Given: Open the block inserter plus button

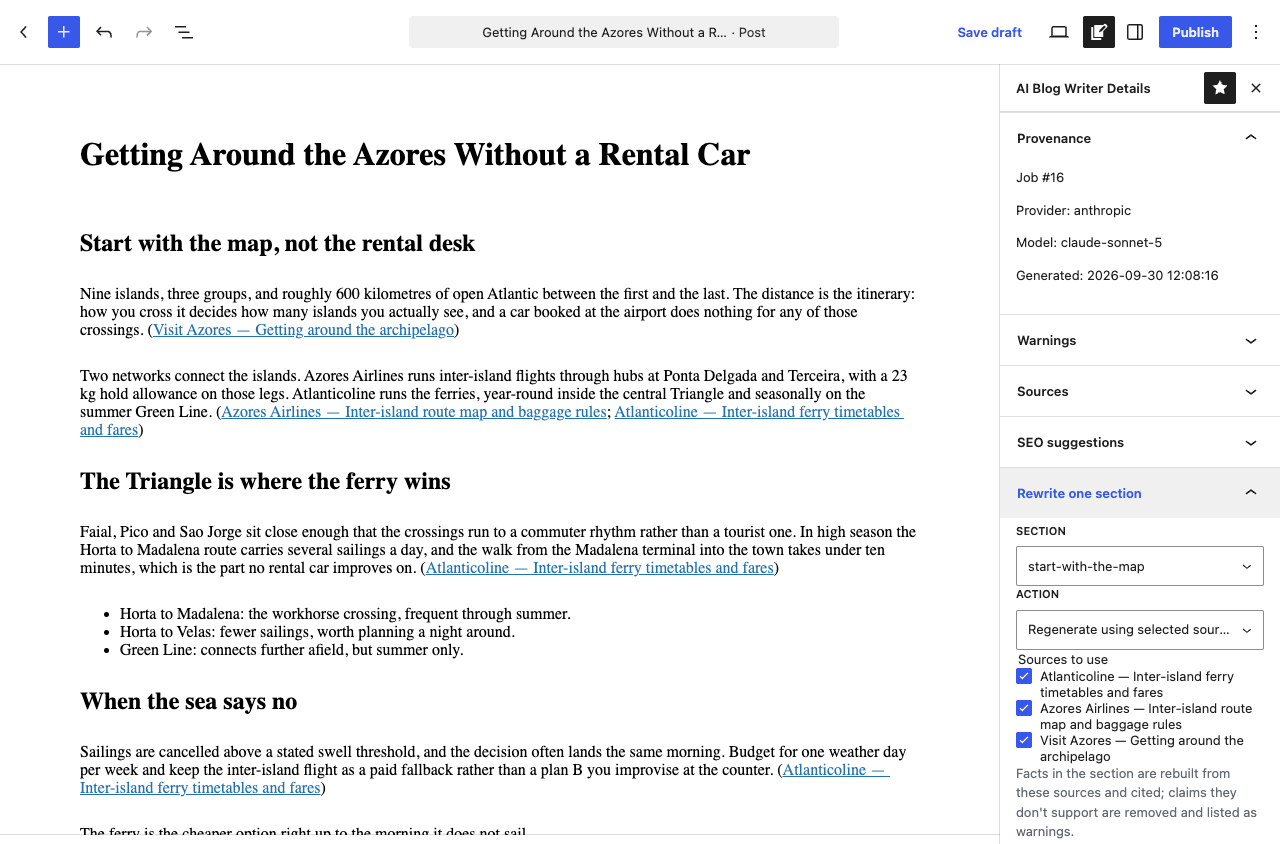Looking at the screenshot, I should (64, 32).
